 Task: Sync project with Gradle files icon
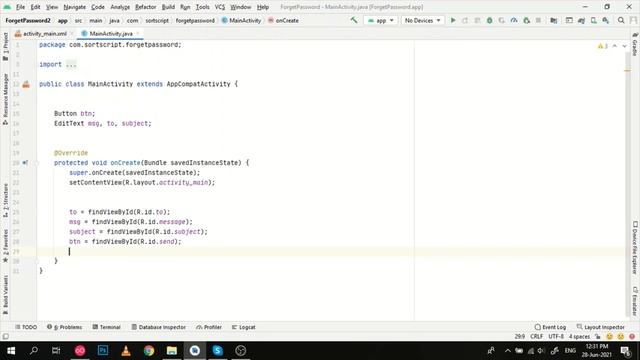(x=581, y=20)
